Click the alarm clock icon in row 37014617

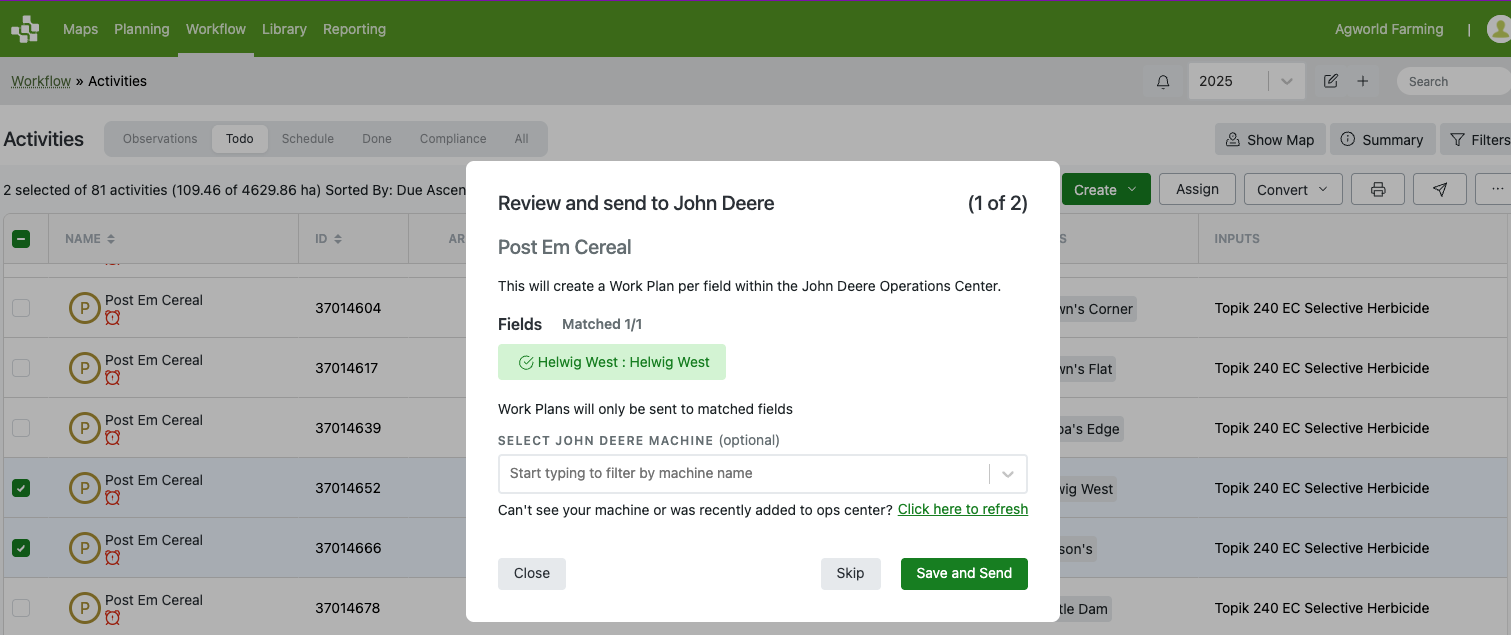[x=113, y=378]
